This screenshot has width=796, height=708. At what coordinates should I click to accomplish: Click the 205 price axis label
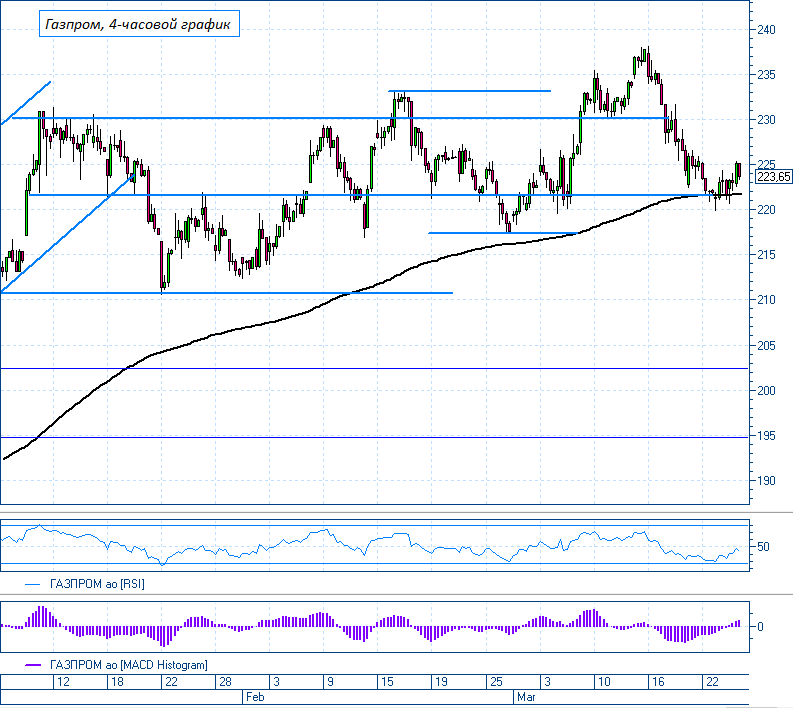(767, 346)
